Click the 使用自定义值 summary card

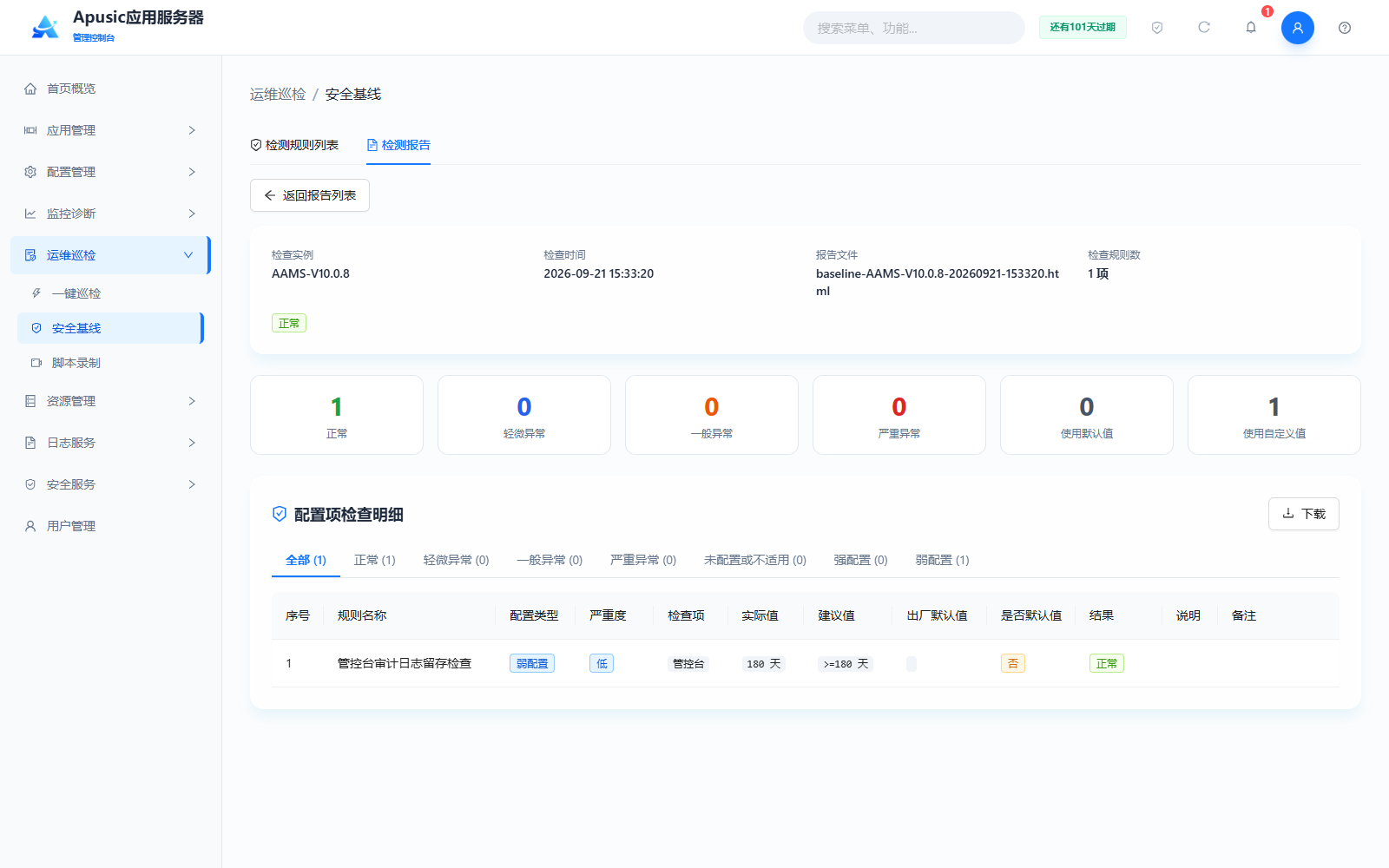point(1274,415)
